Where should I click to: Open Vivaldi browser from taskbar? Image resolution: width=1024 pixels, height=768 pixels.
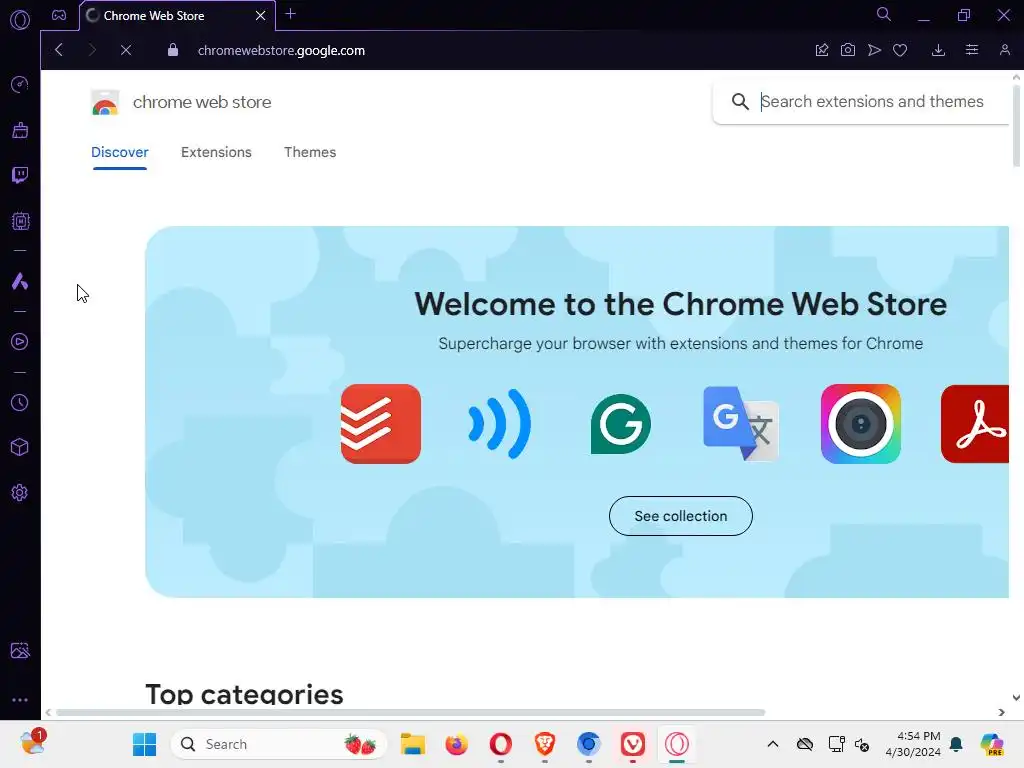pos(633,744)
